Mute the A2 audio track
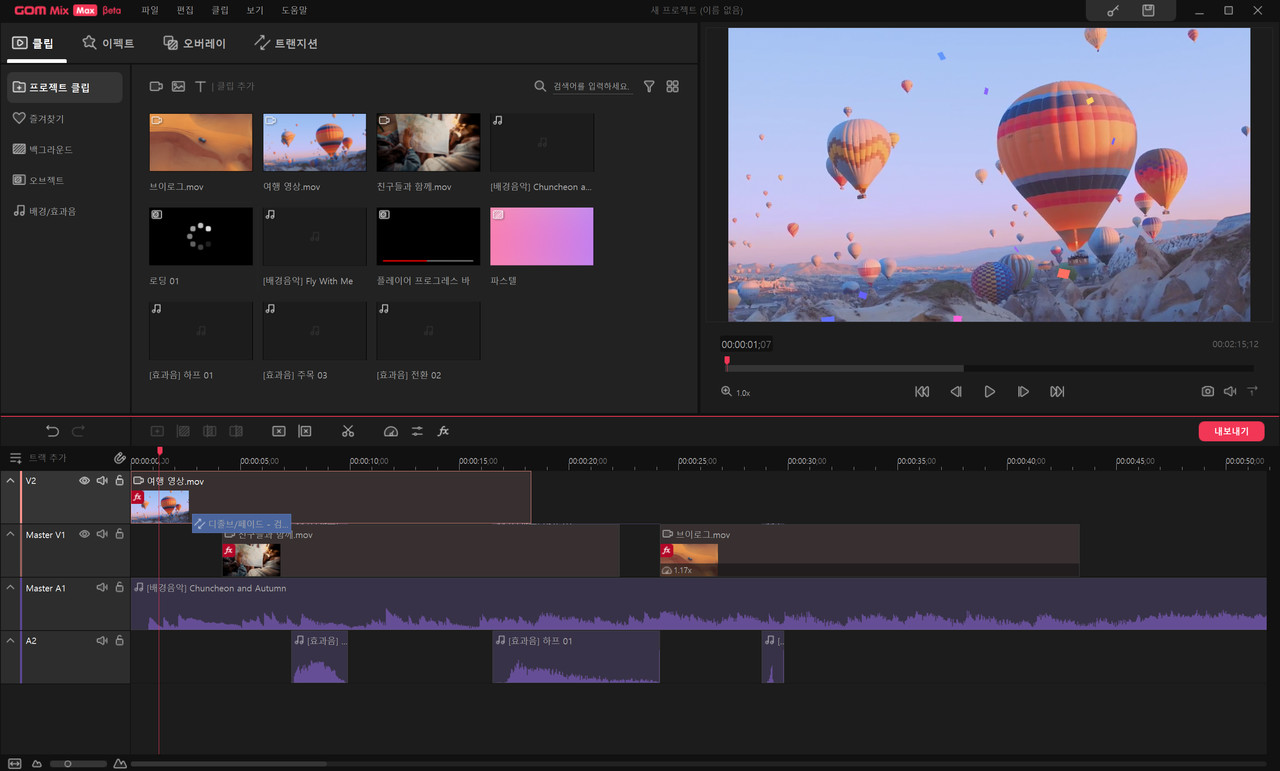The width and height of the screenshot is (1280, 771). (102, 640)
